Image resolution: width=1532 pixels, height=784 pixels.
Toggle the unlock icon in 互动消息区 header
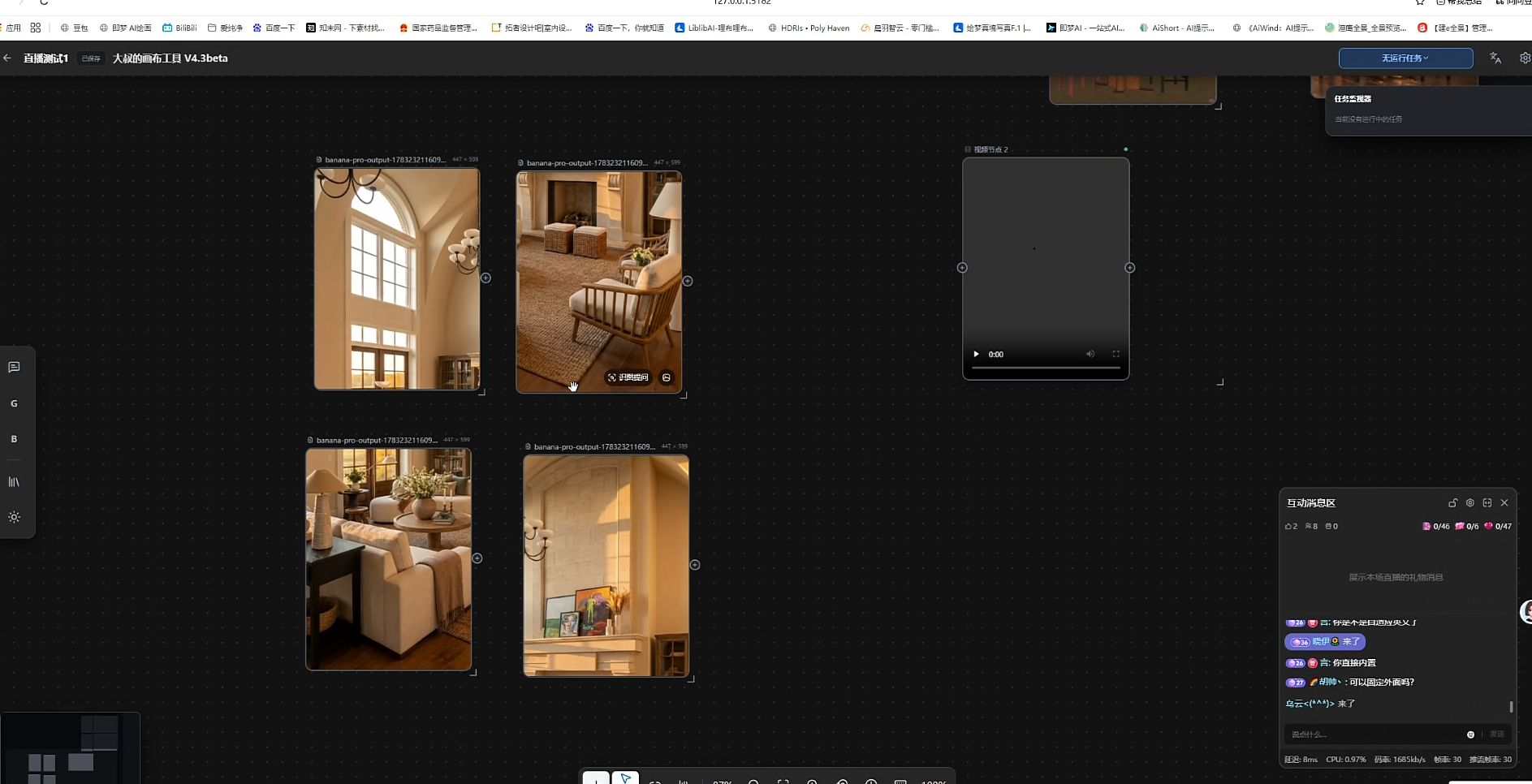(1452, 503)
